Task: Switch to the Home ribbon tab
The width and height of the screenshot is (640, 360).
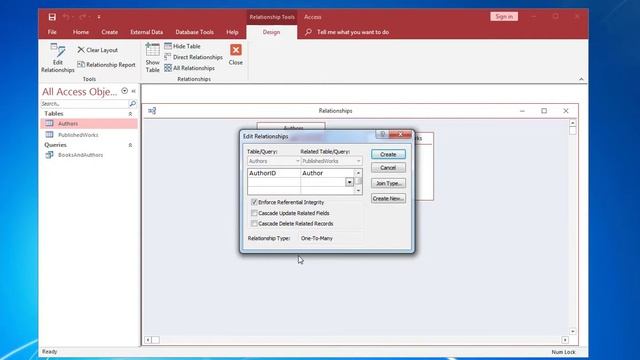Action: pyautogui.click(x=81, y=32)
